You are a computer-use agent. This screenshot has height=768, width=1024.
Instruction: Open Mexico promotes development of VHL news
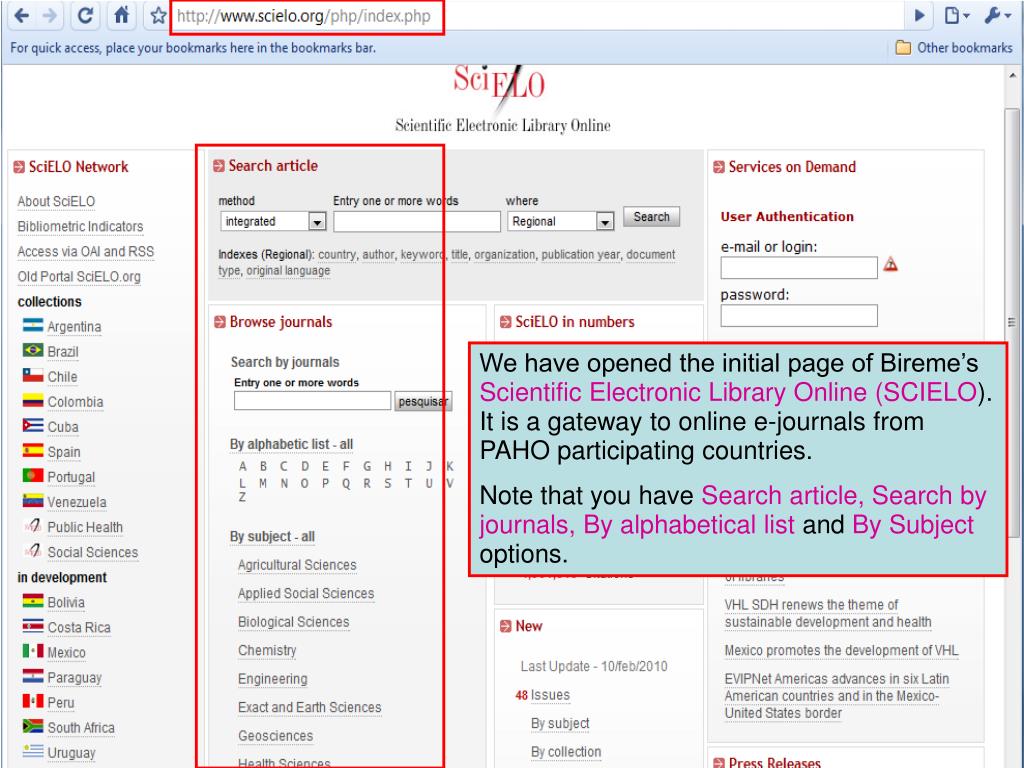[x=841, y=650]
